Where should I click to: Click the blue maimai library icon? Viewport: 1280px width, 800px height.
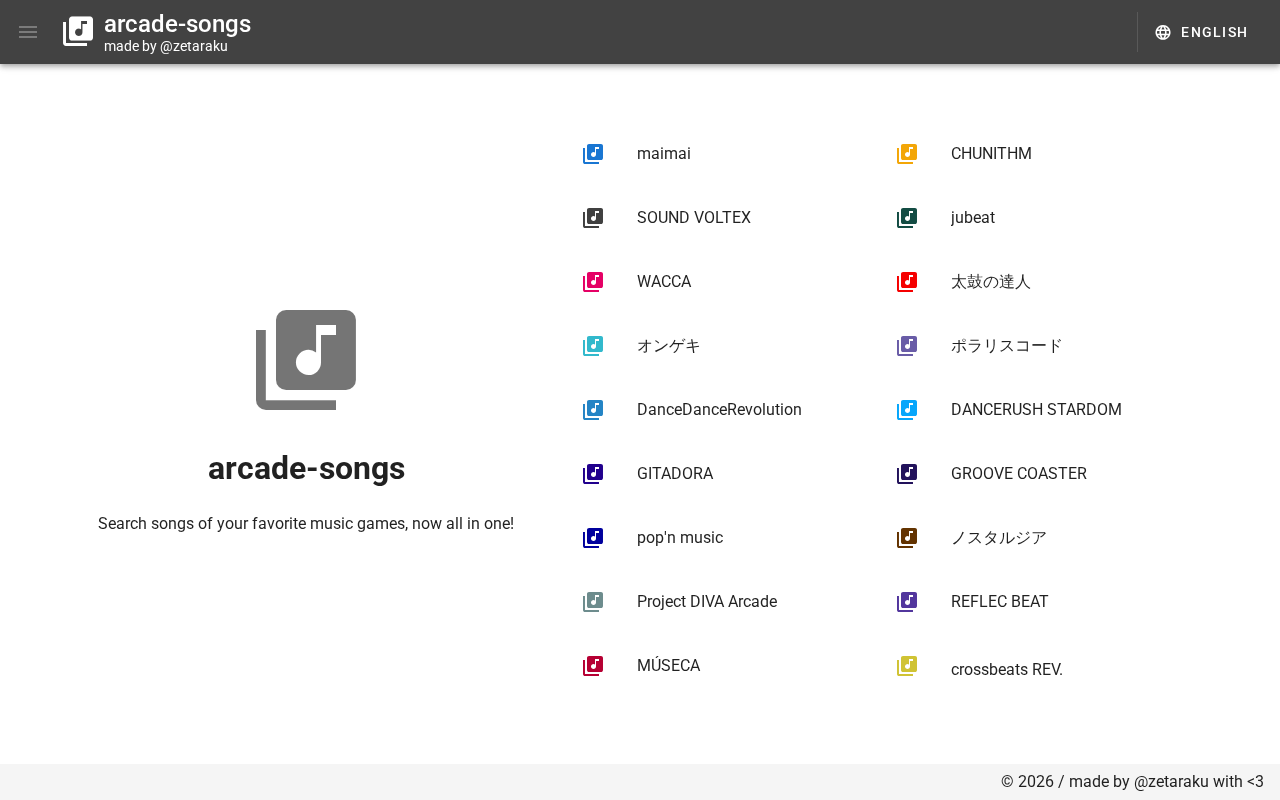click(593, 154)
